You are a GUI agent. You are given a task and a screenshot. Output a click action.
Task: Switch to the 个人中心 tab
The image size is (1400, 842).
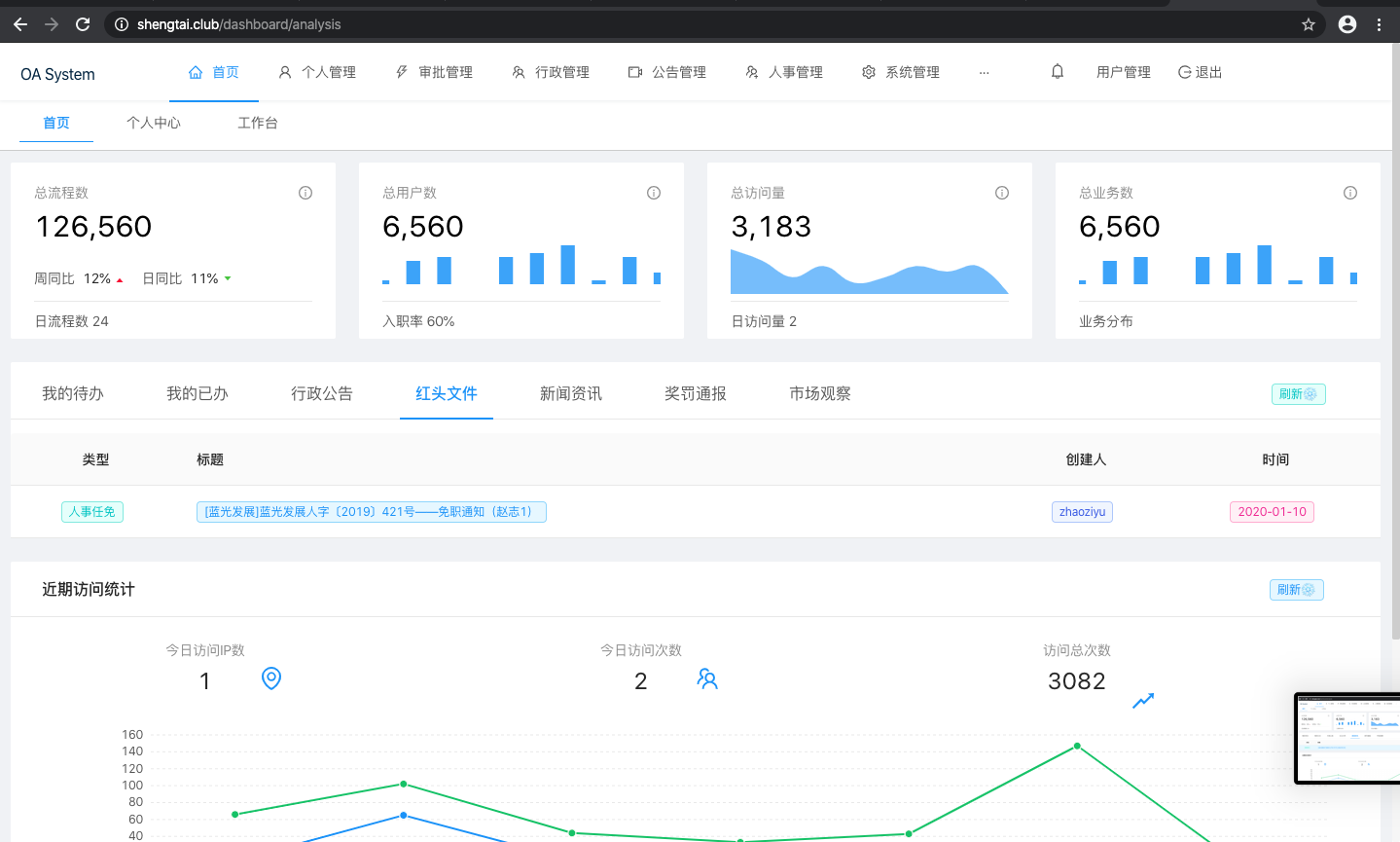tap(154, 123)
